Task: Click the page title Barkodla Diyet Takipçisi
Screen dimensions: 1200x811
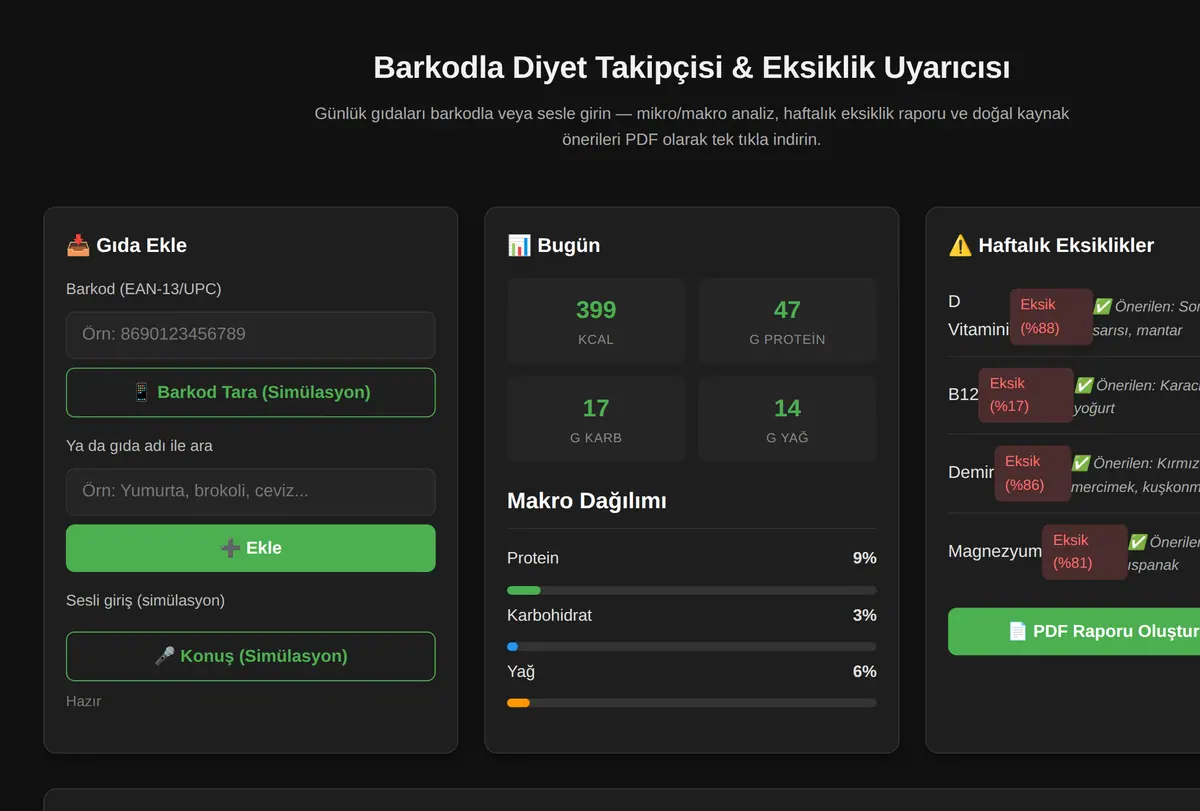Action: [x=691, y=68]
